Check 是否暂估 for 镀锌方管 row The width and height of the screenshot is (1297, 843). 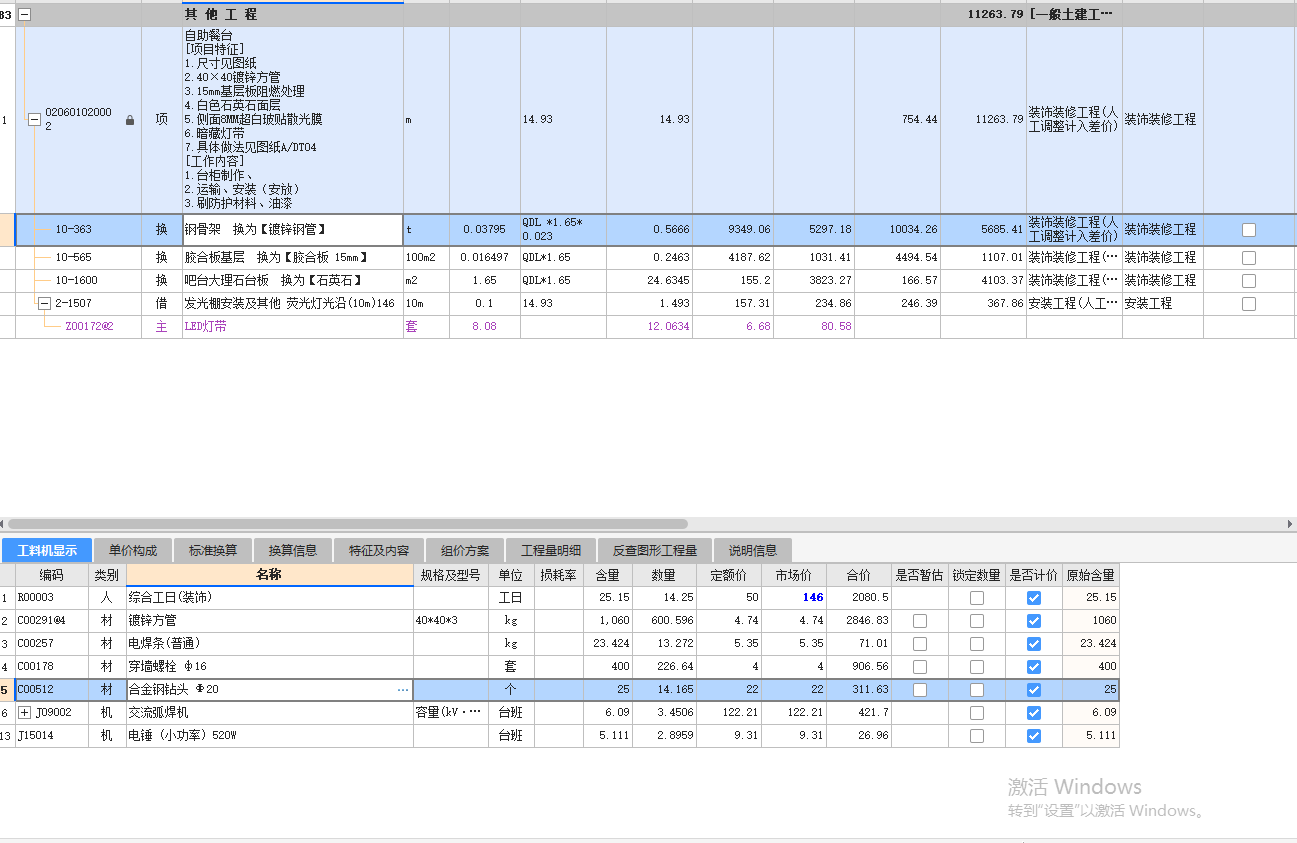920,621
